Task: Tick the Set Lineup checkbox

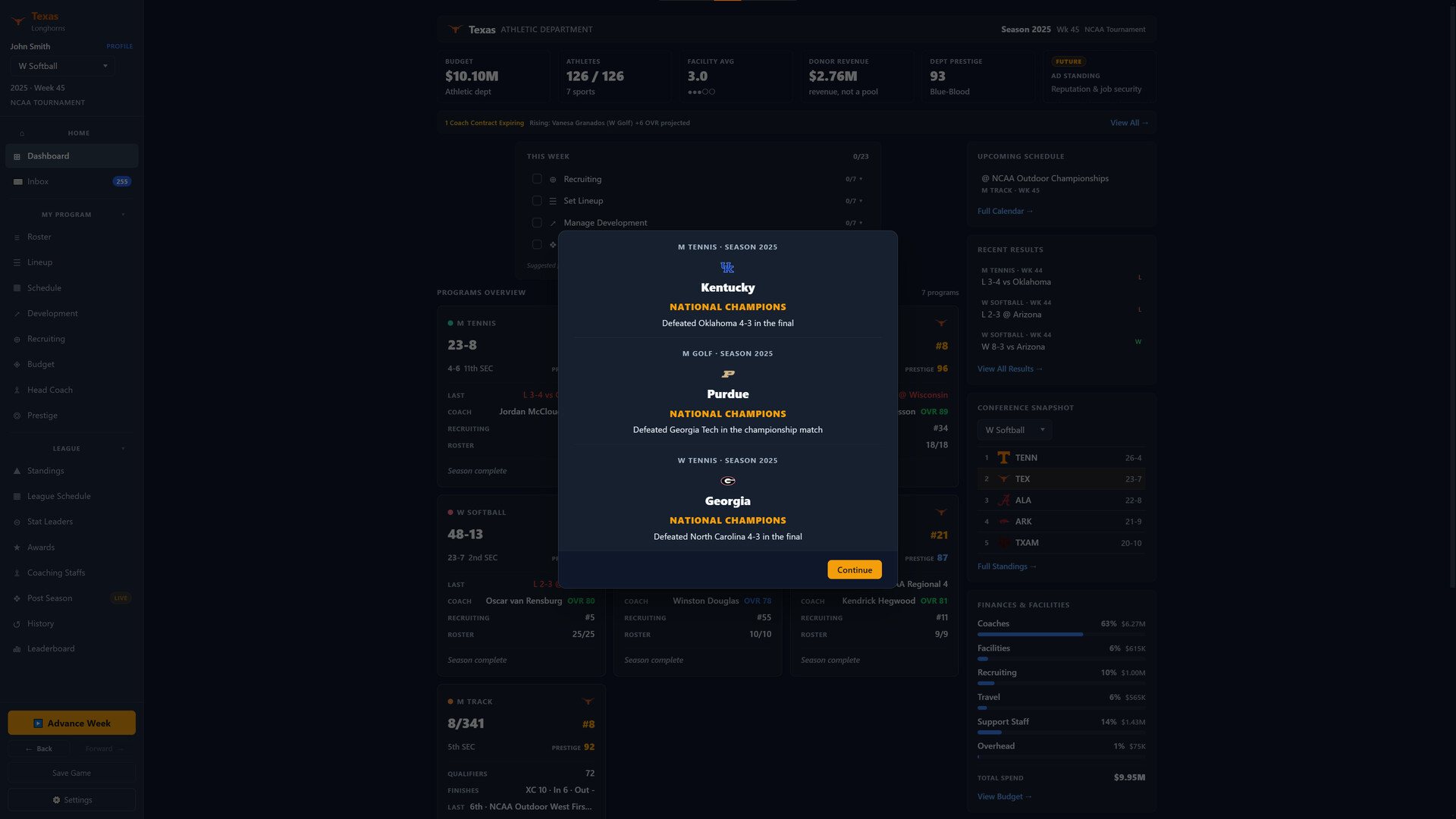Action: (x=537, y=201)
